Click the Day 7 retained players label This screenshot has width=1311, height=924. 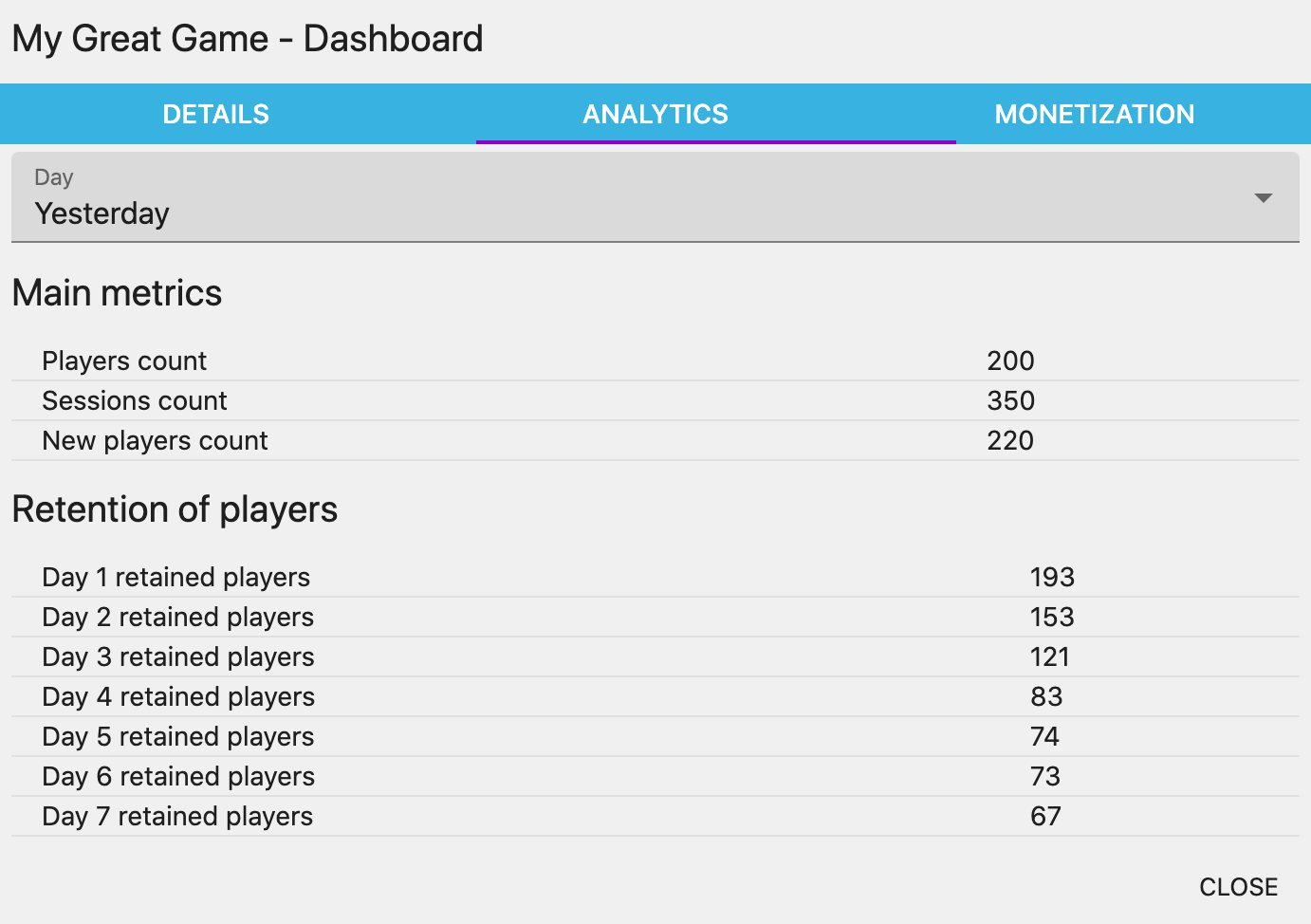177,817
